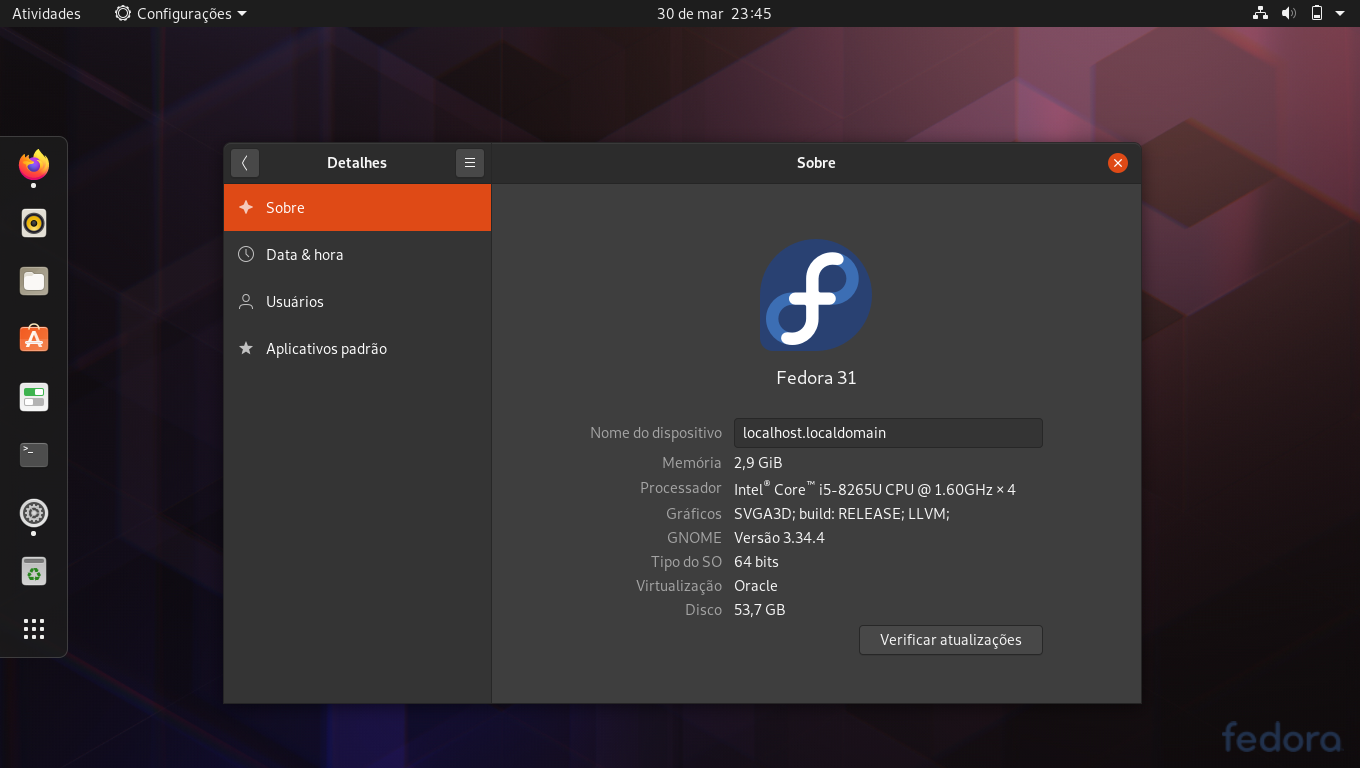Click the memory value 2,9 GiB
The height and width of the screenshot is (768, 1360).
[x=758, y=463]
